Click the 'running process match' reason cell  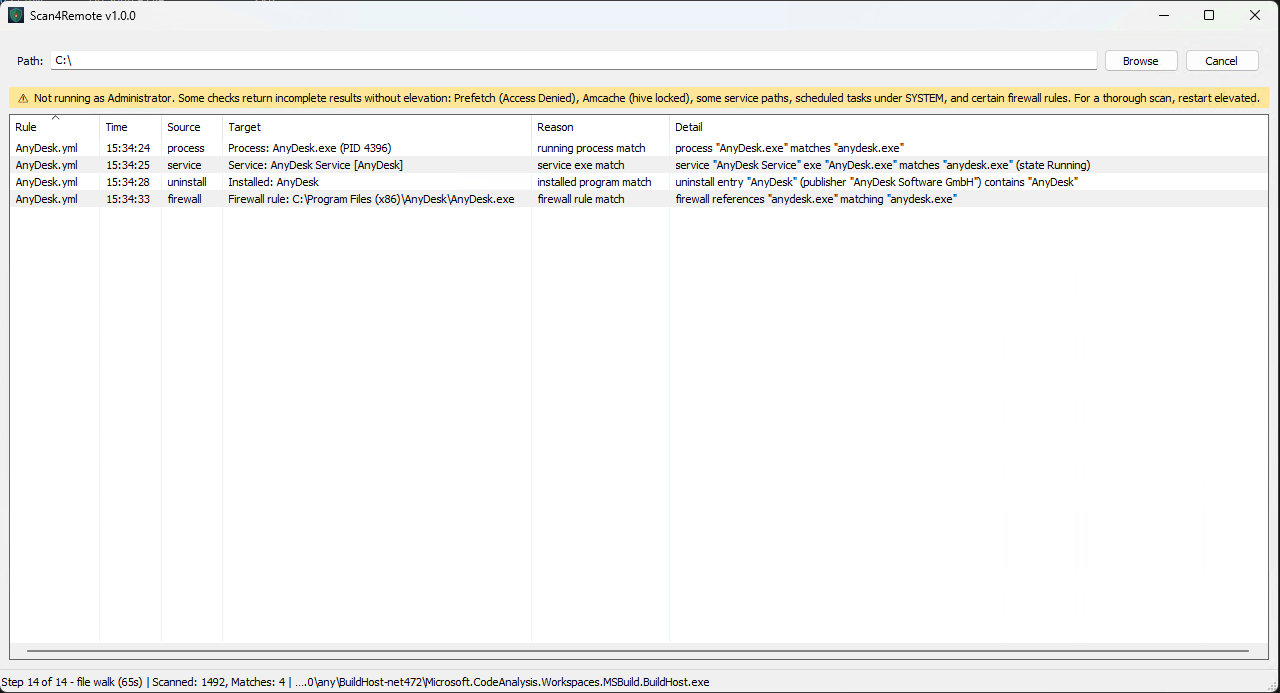(x=591, y=148)
